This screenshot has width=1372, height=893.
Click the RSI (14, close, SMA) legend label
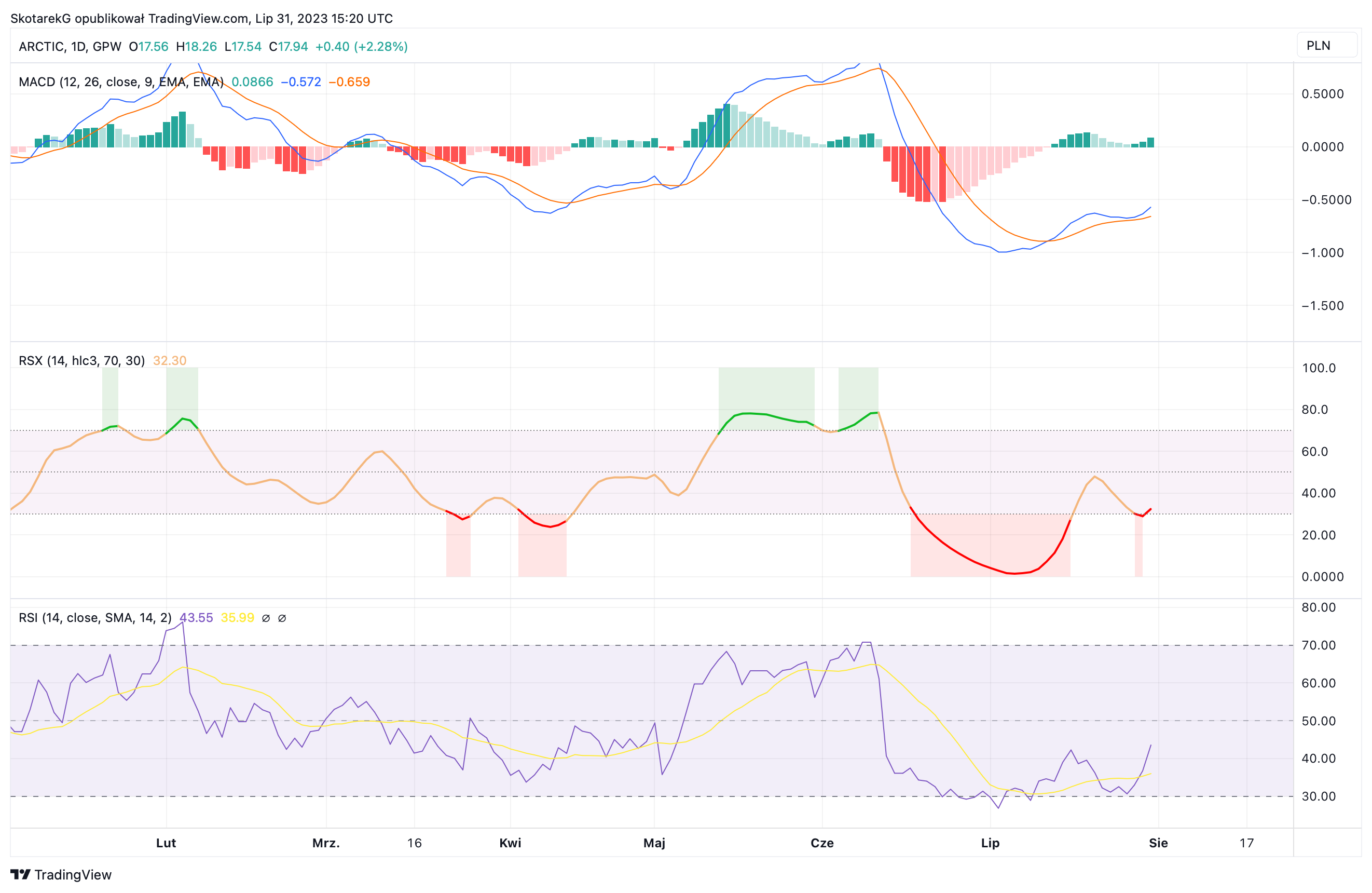click(95, 618)
